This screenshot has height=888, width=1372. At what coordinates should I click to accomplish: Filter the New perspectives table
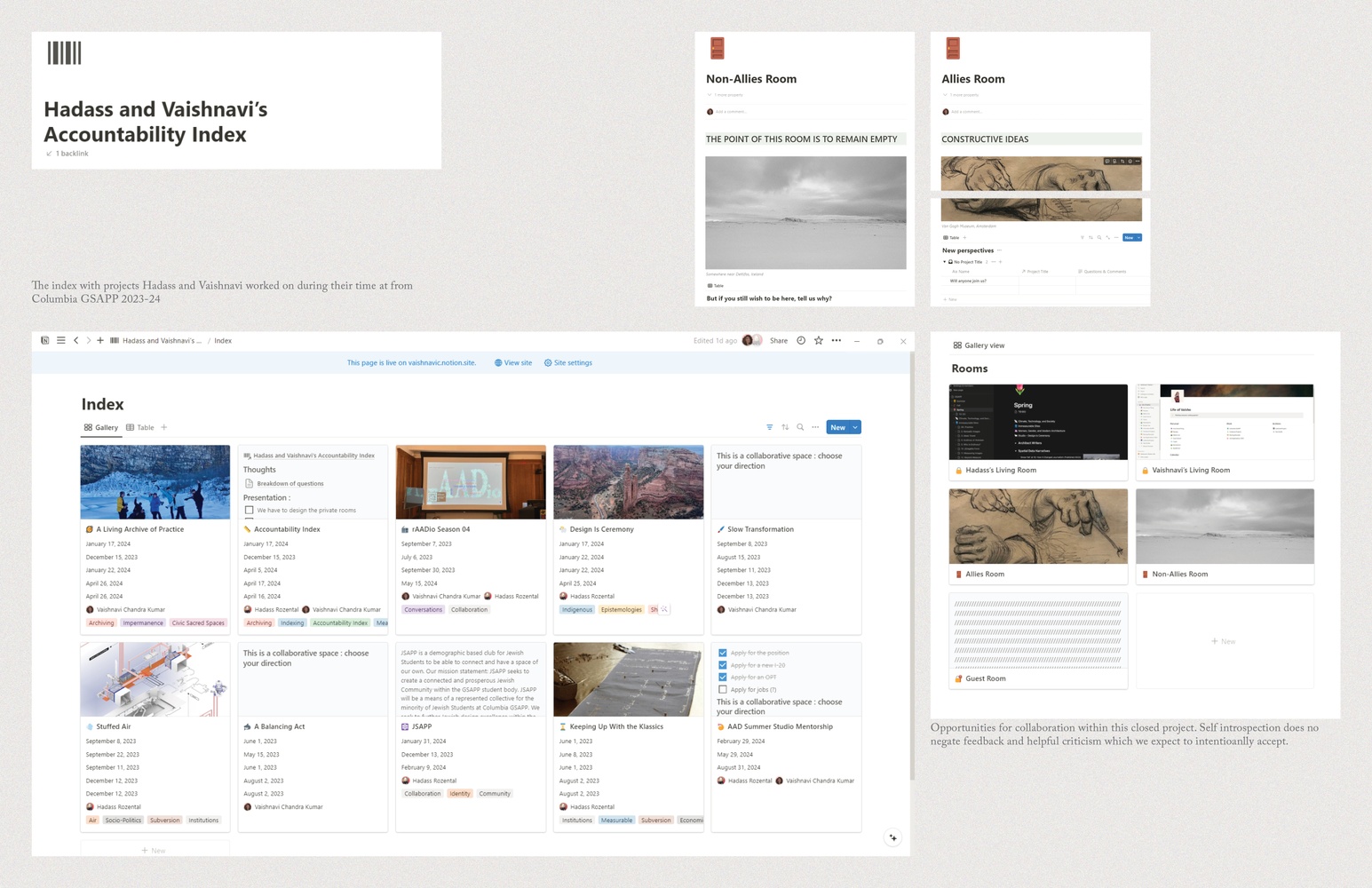tap(1082, 237)
